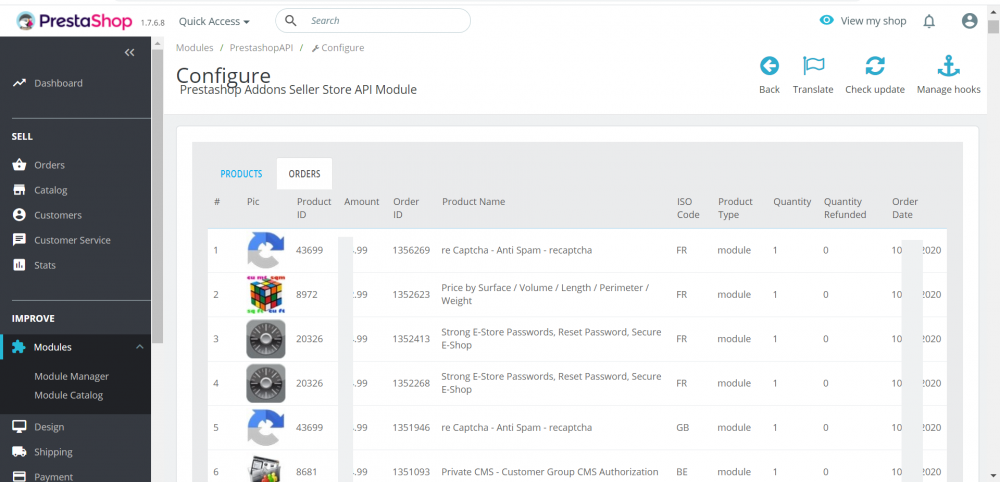This screenshot has width=1000, height=482.
Task: Open the user profile avatar icon
Action: 969,21
